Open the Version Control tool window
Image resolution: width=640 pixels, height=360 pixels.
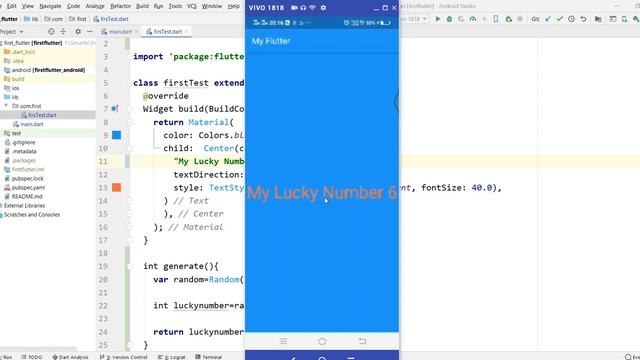tap(124, 357)
